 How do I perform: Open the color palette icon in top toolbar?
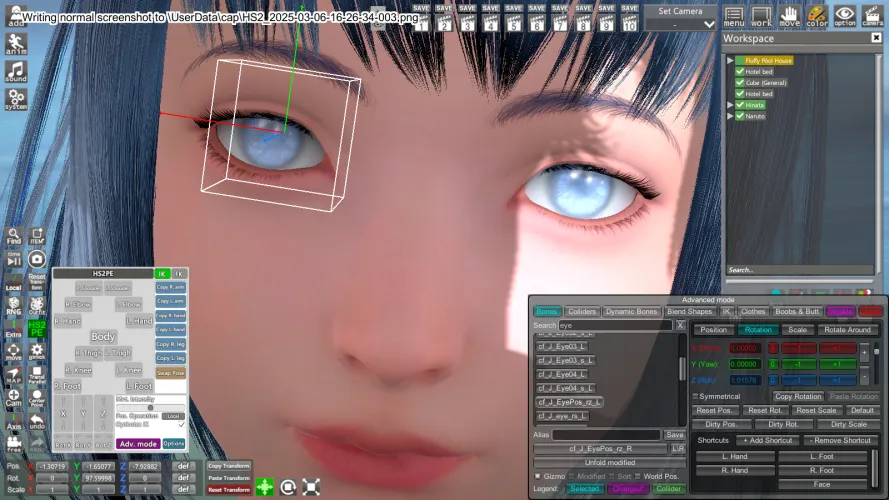pyautogui.click(x=817, y=15)
